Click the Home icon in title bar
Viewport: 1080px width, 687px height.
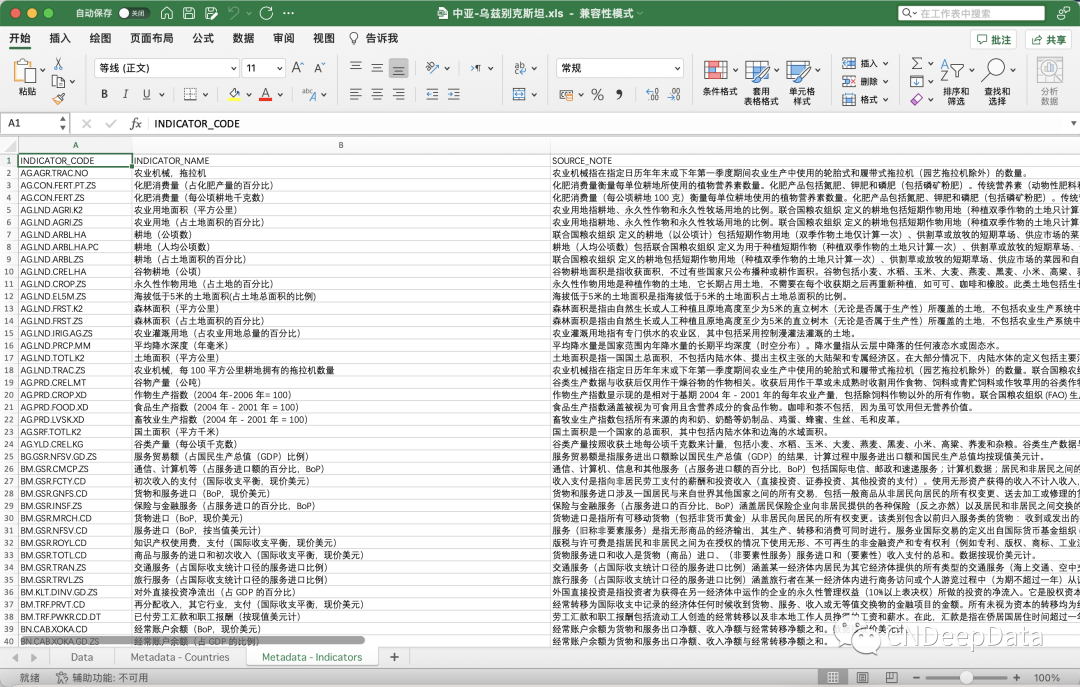167,12
